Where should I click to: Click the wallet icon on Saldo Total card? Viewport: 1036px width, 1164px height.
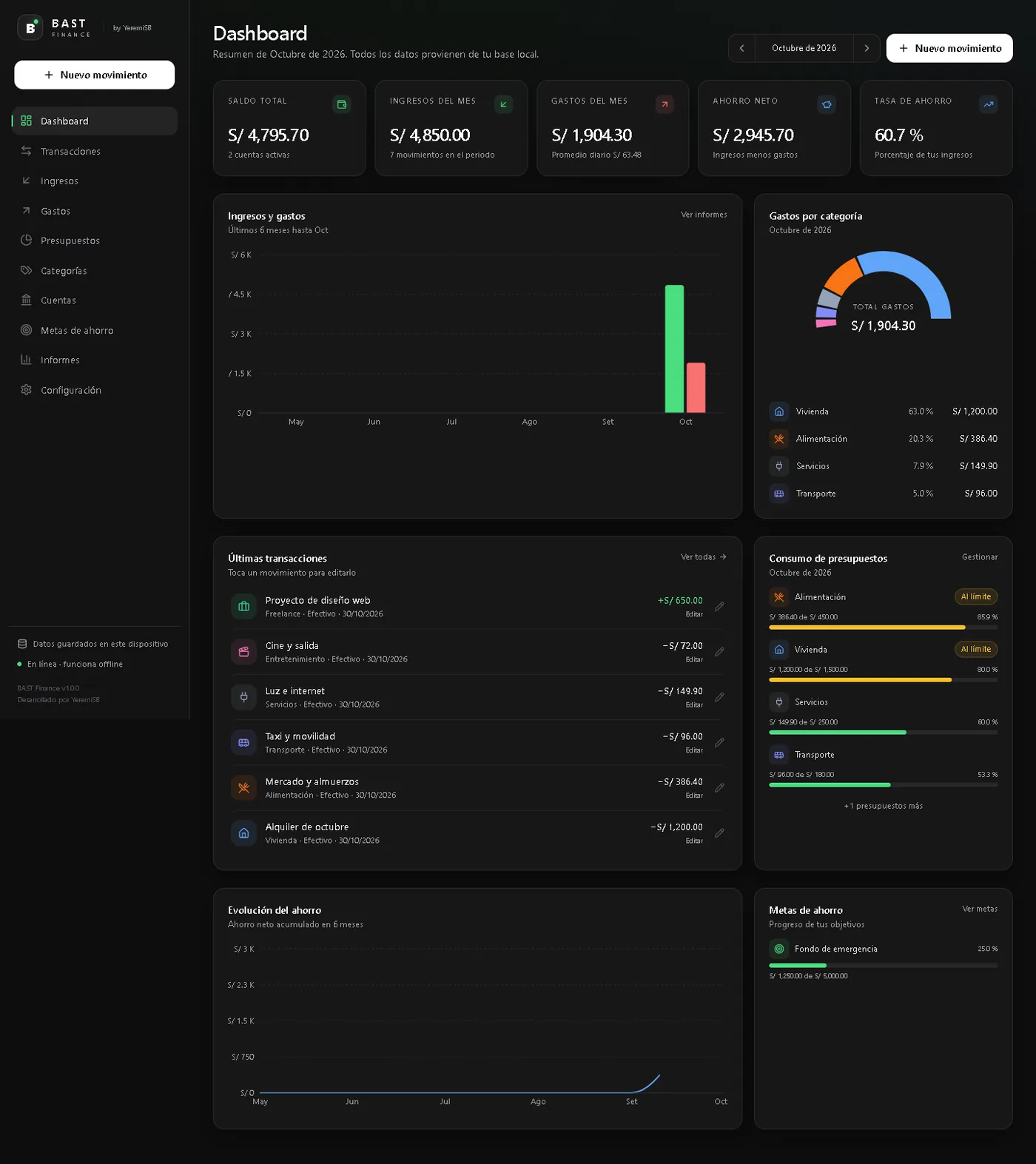342,104
